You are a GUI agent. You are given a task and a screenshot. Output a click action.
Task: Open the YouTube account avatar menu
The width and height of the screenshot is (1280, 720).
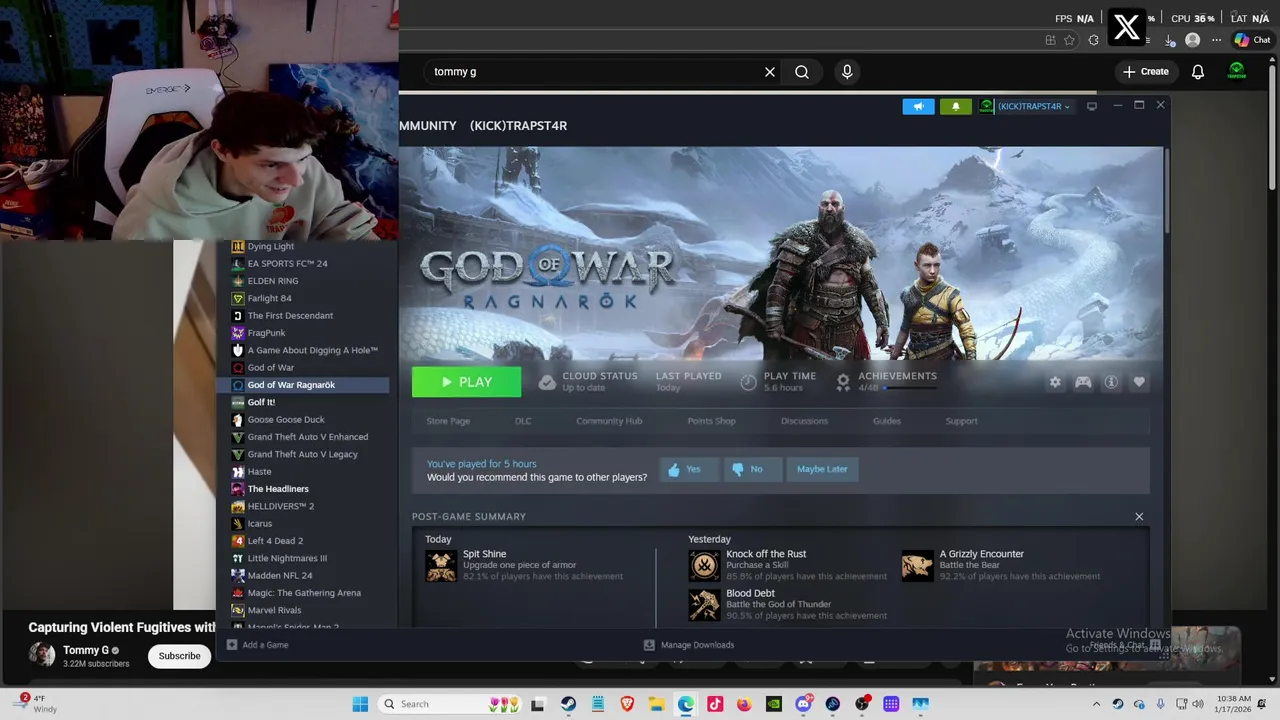point(1237,72)
